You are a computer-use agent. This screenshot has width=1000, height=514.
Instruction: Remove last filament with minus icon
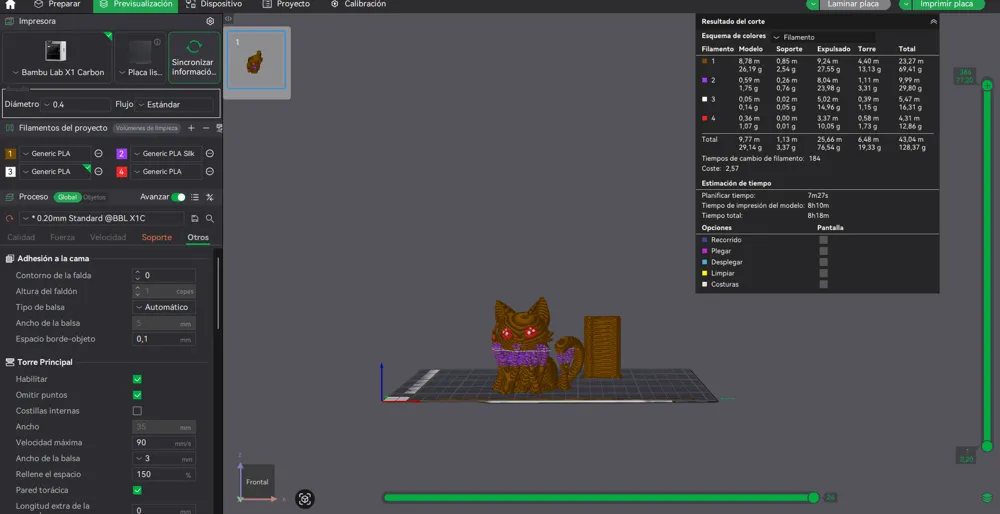[206, 128]
